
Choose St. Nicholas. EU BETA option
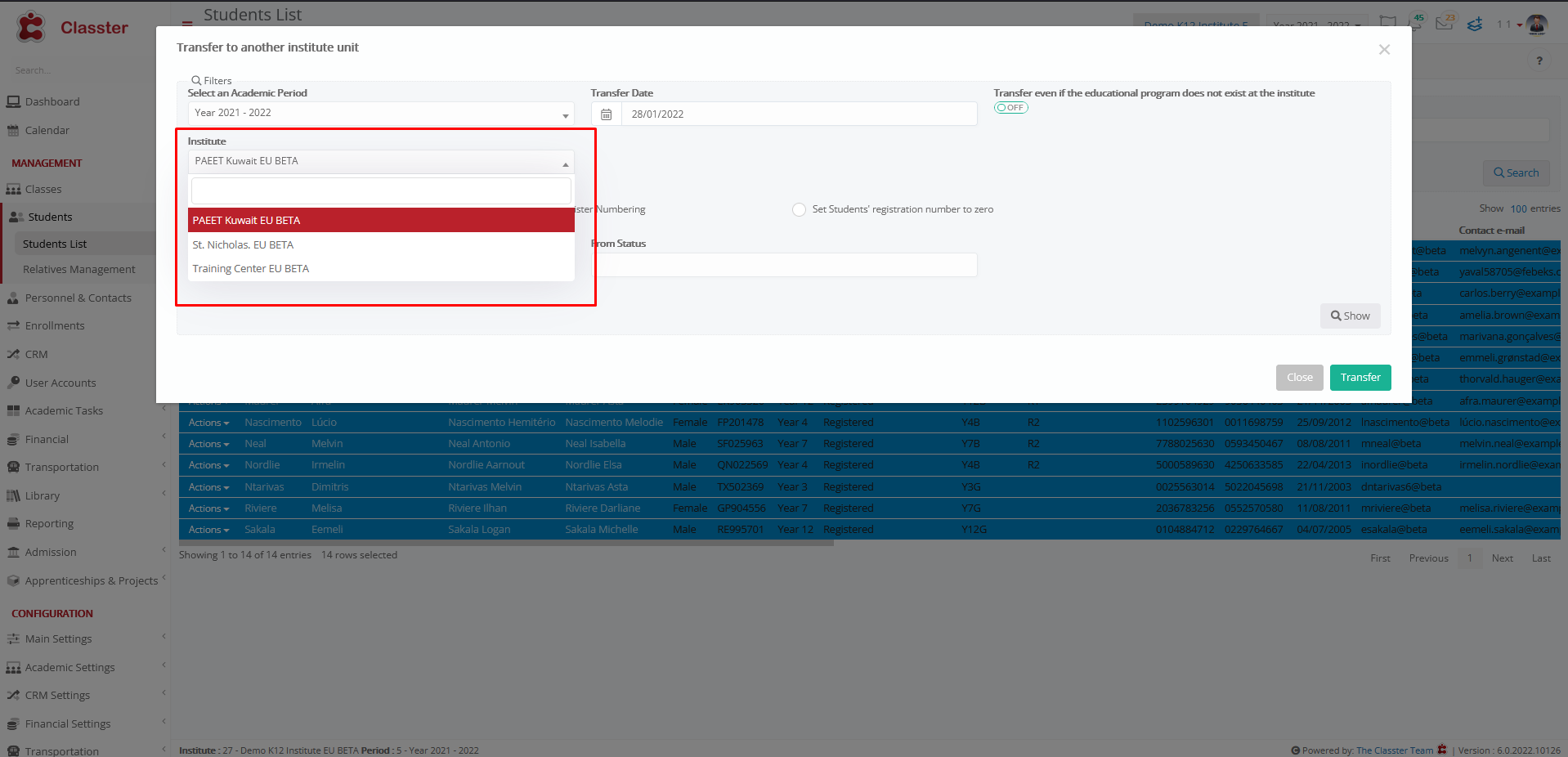(381, 244)
